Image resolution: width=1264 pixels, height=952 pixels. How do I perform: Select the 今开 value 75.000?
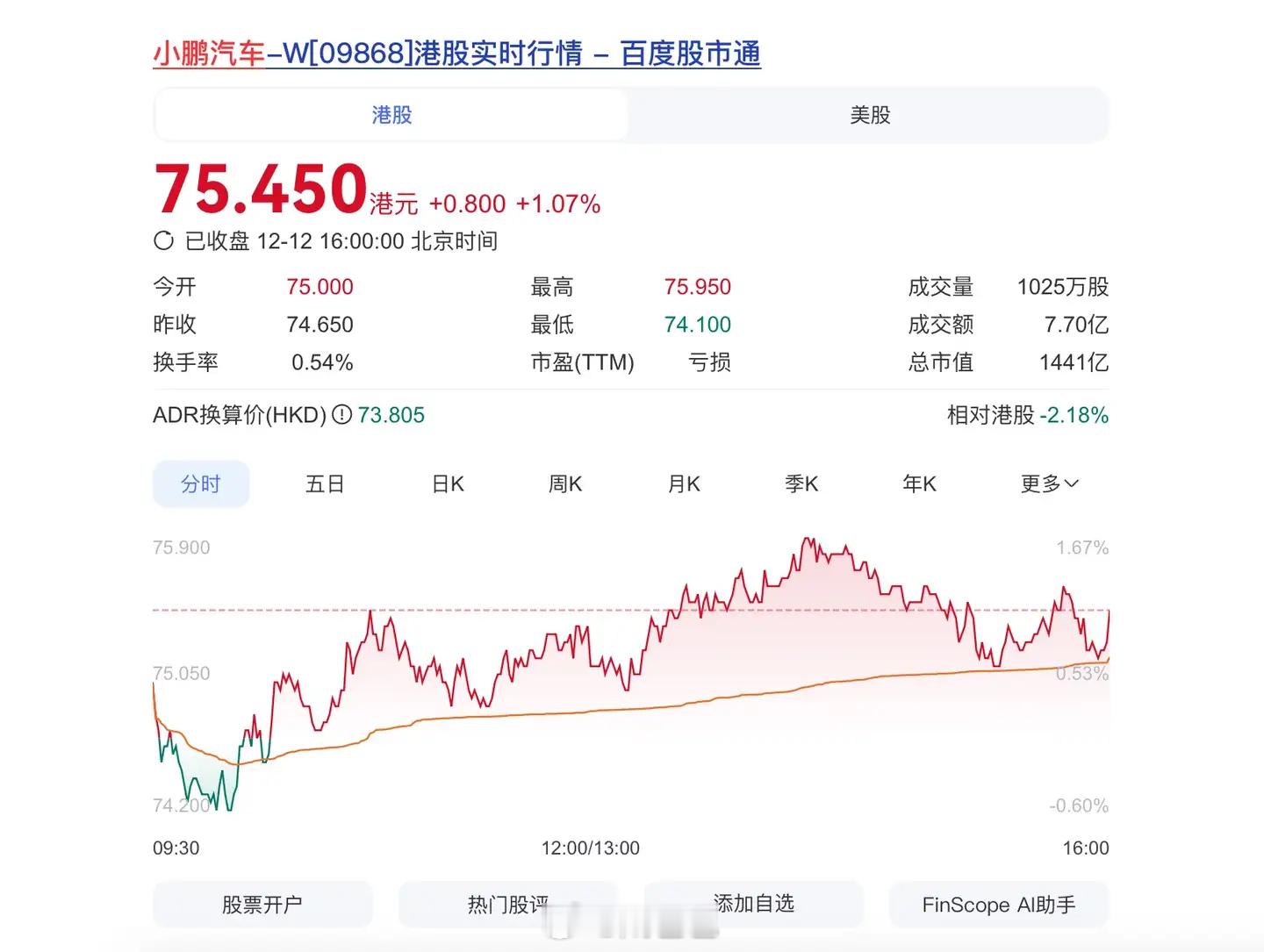(320, 287)
